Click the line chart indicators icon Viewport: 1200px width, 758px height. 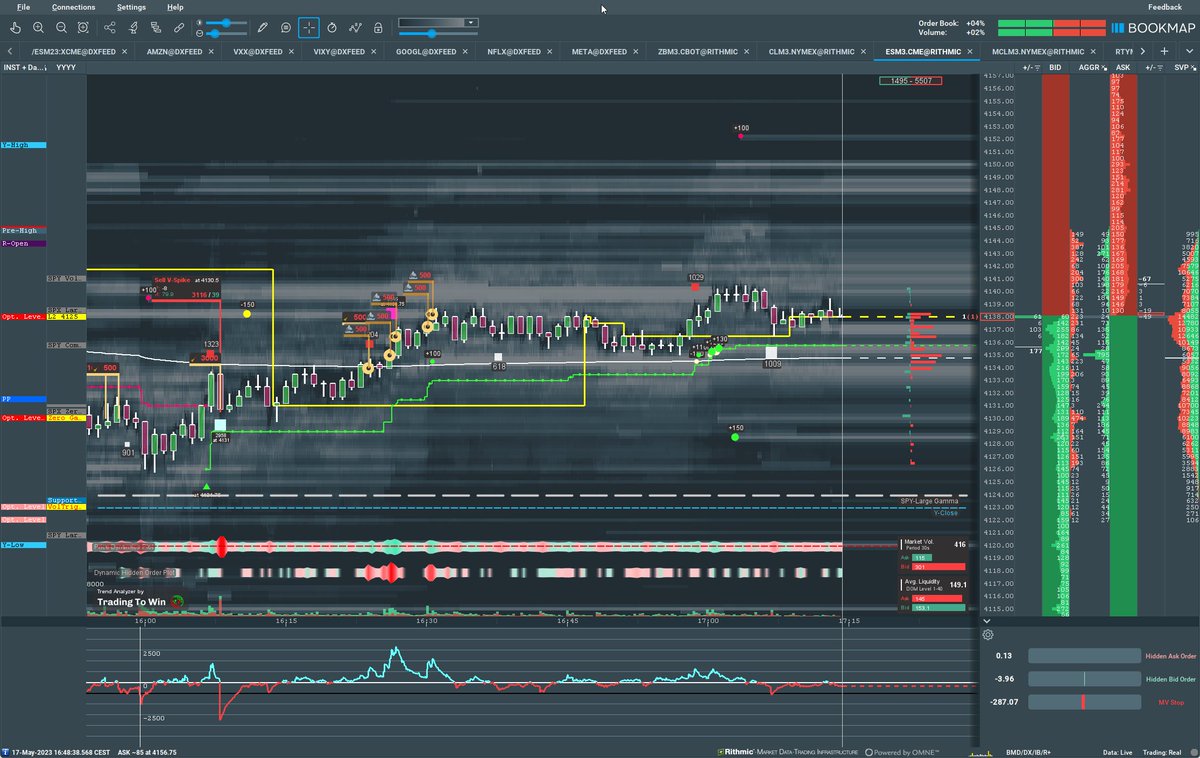tap(355, 27)
